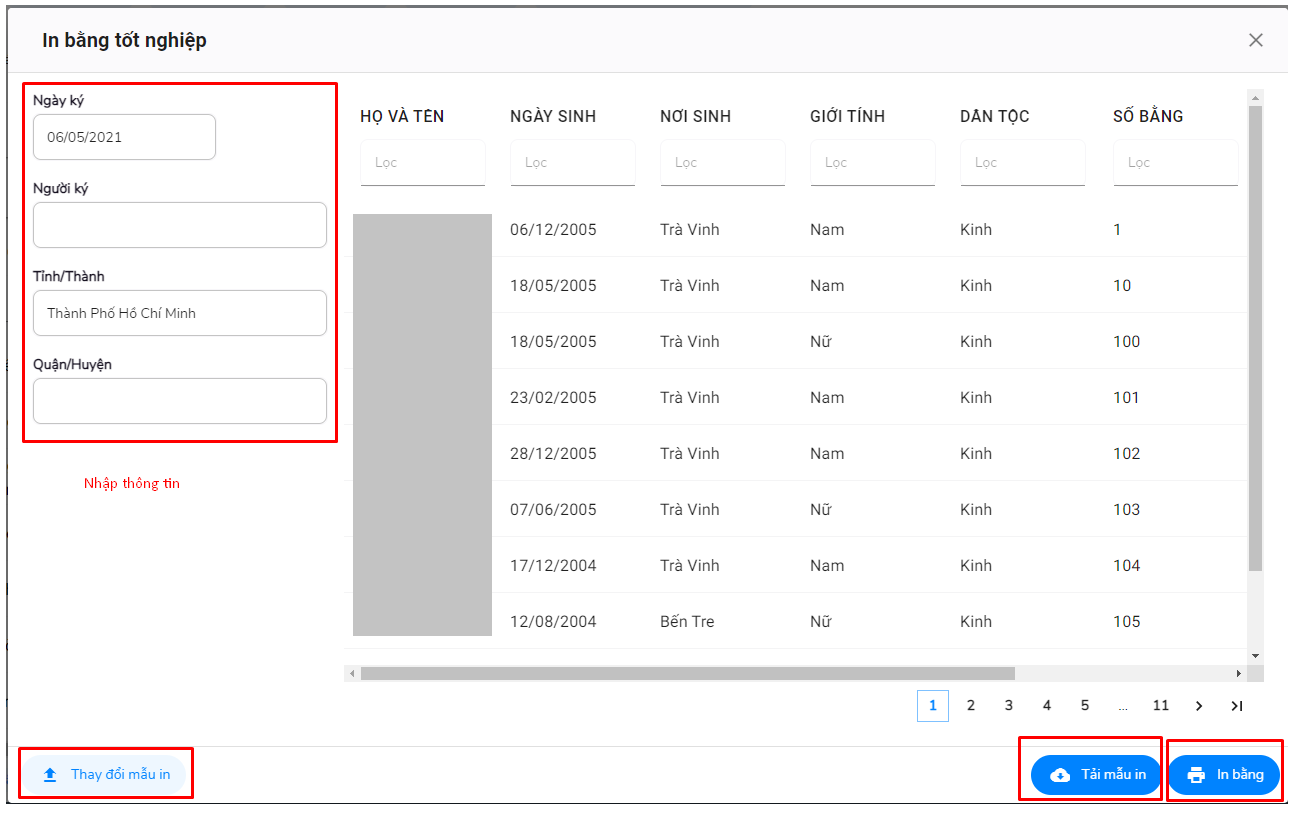Viewport: 1304px width, 818px height.
Task: Click the horizontal scrollbar of the table
Action: click(x=687, y=674)
